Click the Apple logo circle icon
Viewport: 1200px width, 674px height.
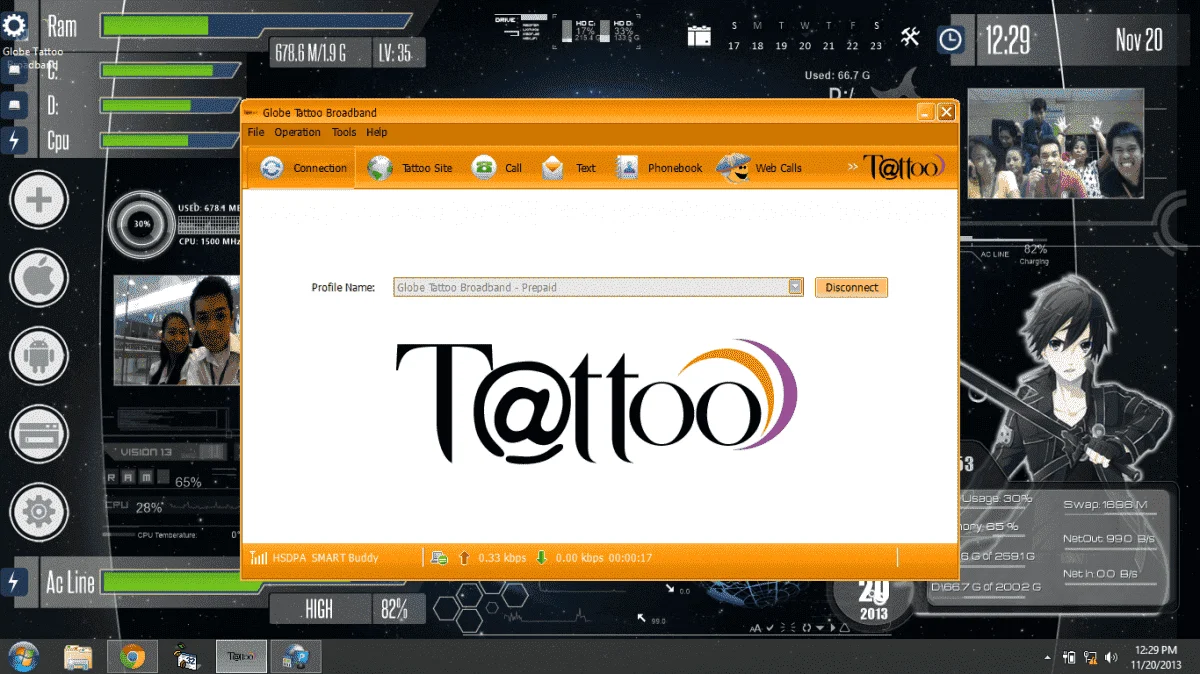point(39,278)
